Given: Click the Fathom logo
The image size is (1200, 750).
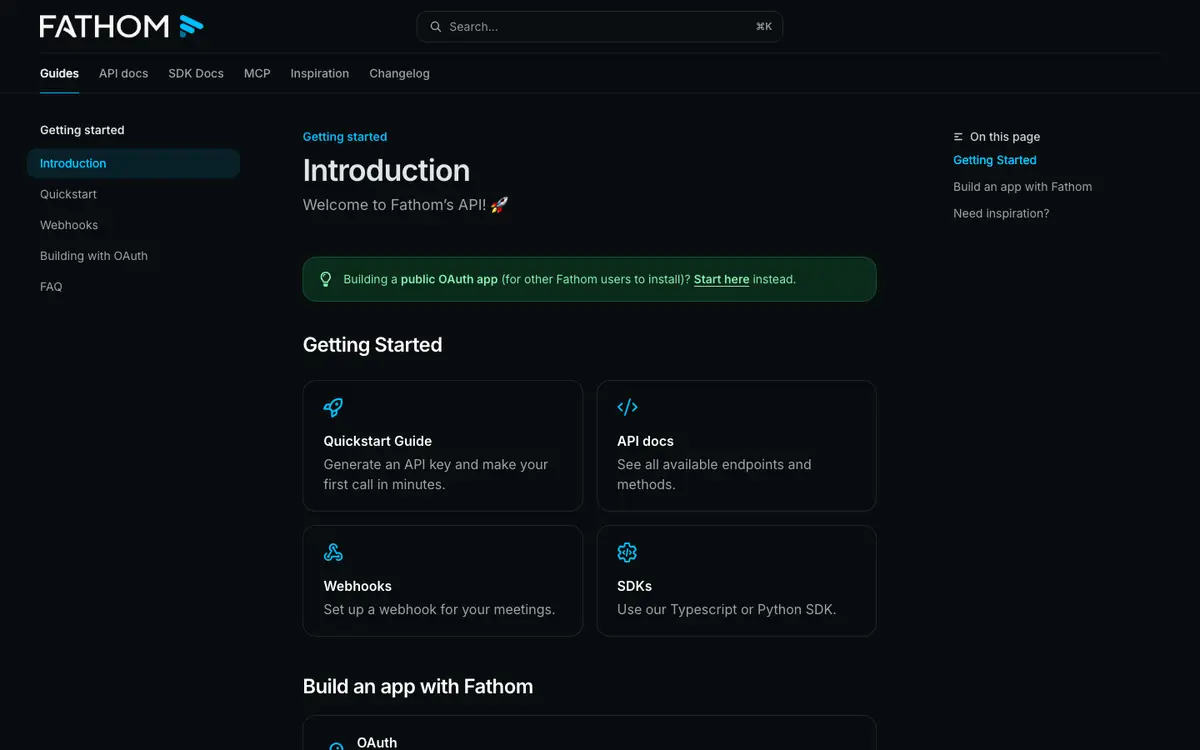Looking at the screenshot, I should pos(121,26).
